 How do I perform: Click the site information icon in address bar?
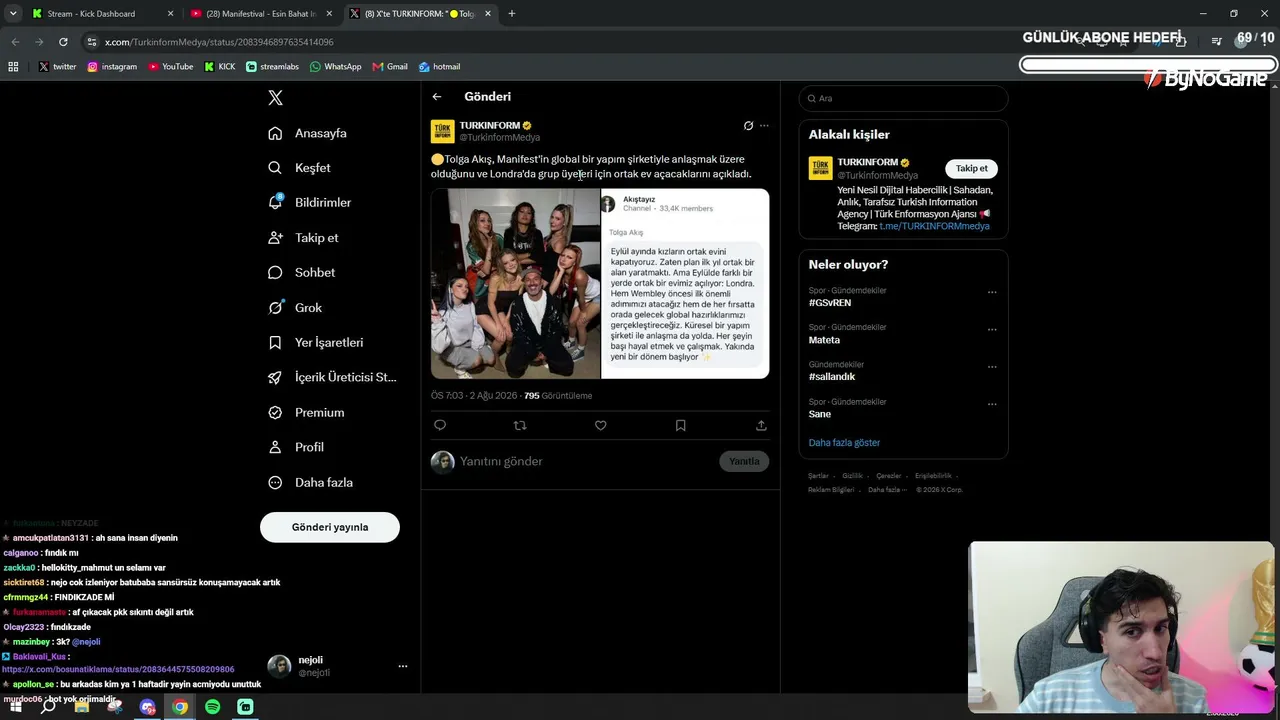[x=92, y=42]
